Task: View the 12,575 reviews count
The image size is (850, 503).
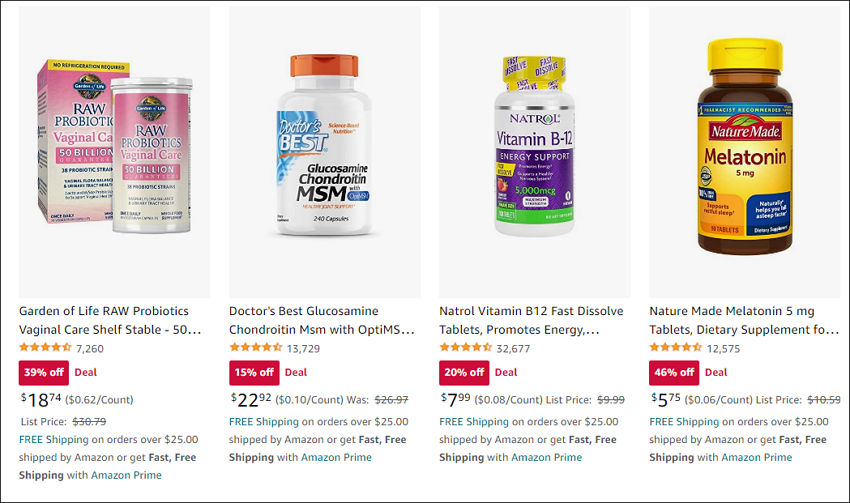Action: point(723,349)
